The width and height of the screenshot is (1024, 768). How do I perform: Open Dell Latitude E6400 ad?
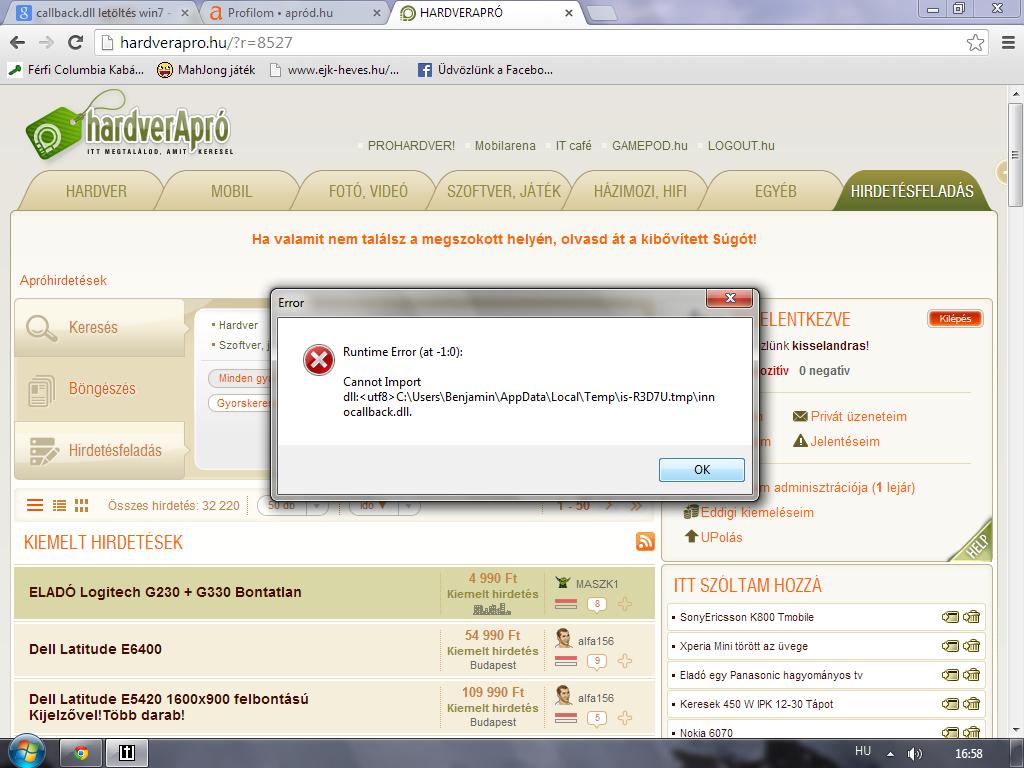[95, 649]
